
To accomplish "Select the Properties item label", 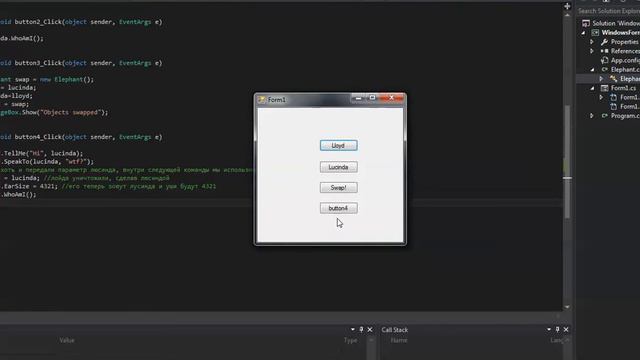I will 624,42.
